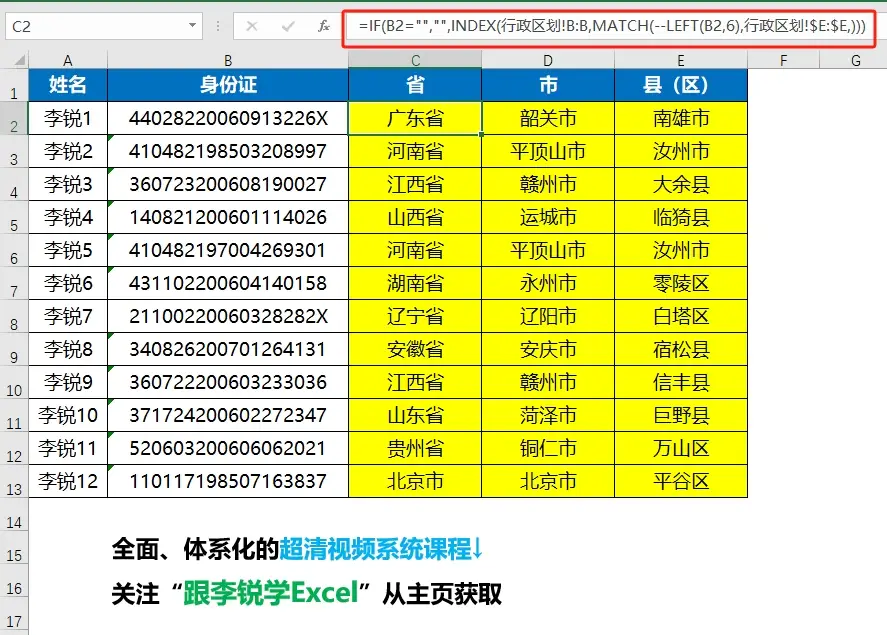The width and height of the screenshot is (887, 635).
Task: Select cell containing 运城市
Action: 548,217
